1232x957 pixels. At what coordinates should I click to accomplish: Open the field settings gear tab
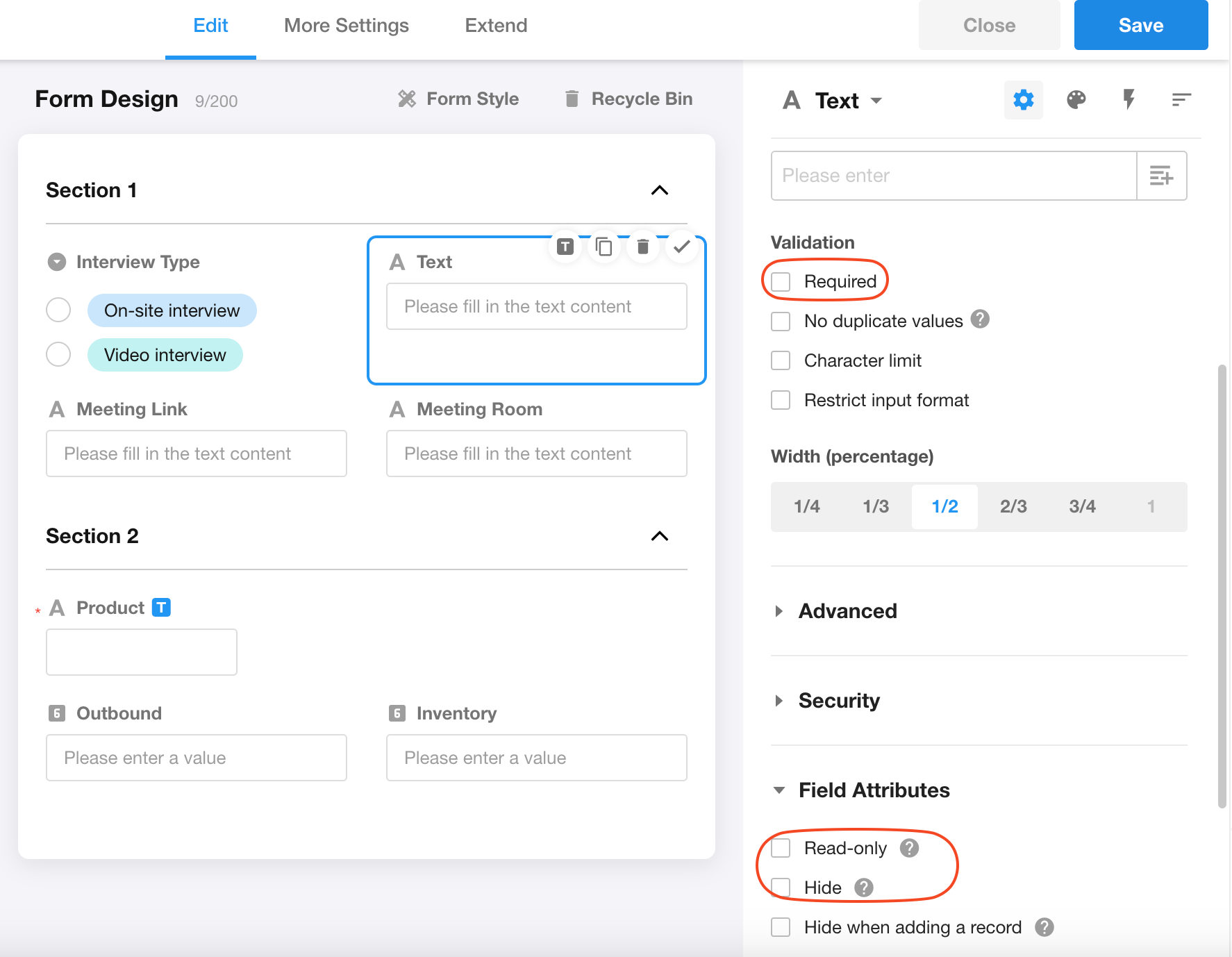(x=1023, y=100)
